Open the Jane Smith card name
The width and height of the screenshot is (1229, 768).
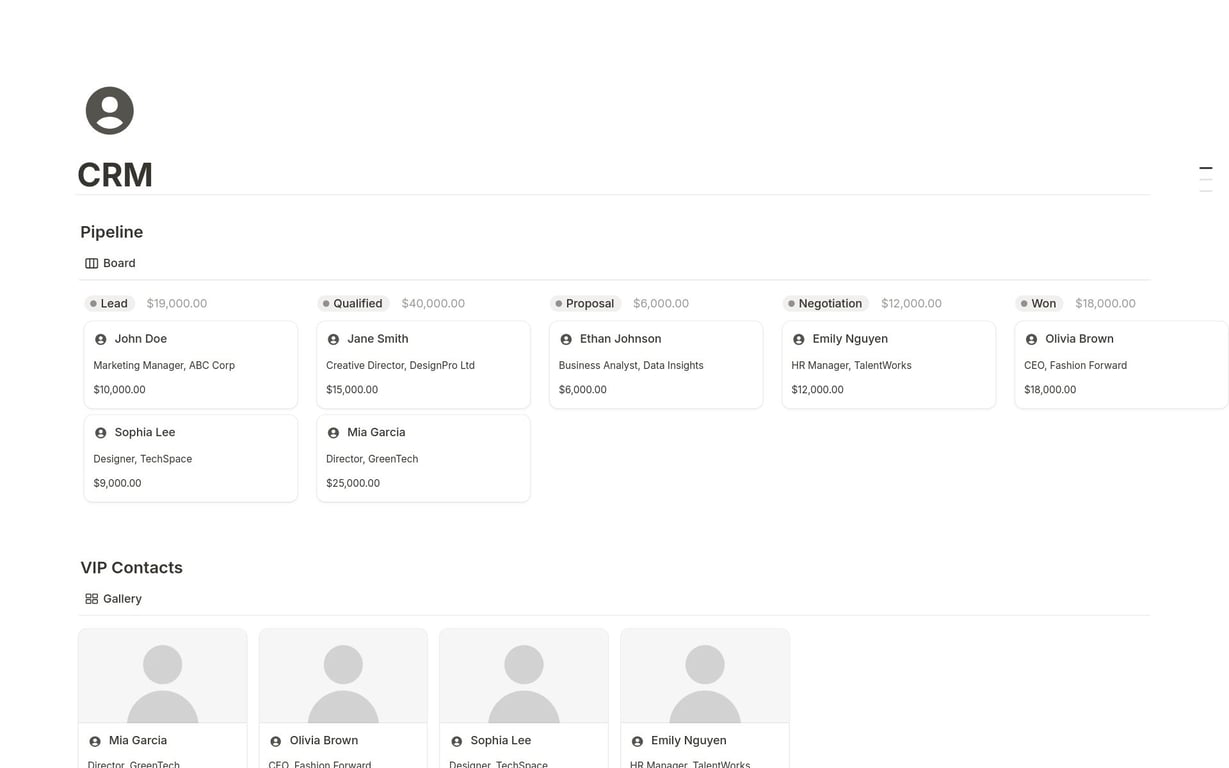[378, 339]
